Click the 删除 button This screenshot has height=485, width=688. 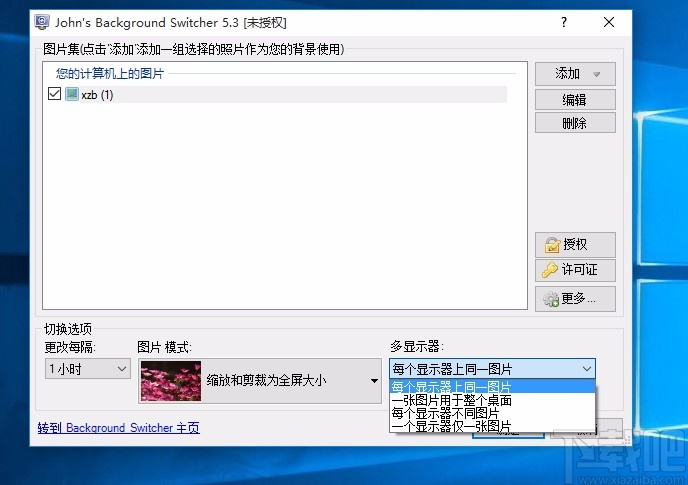click(x=575, y=123)
